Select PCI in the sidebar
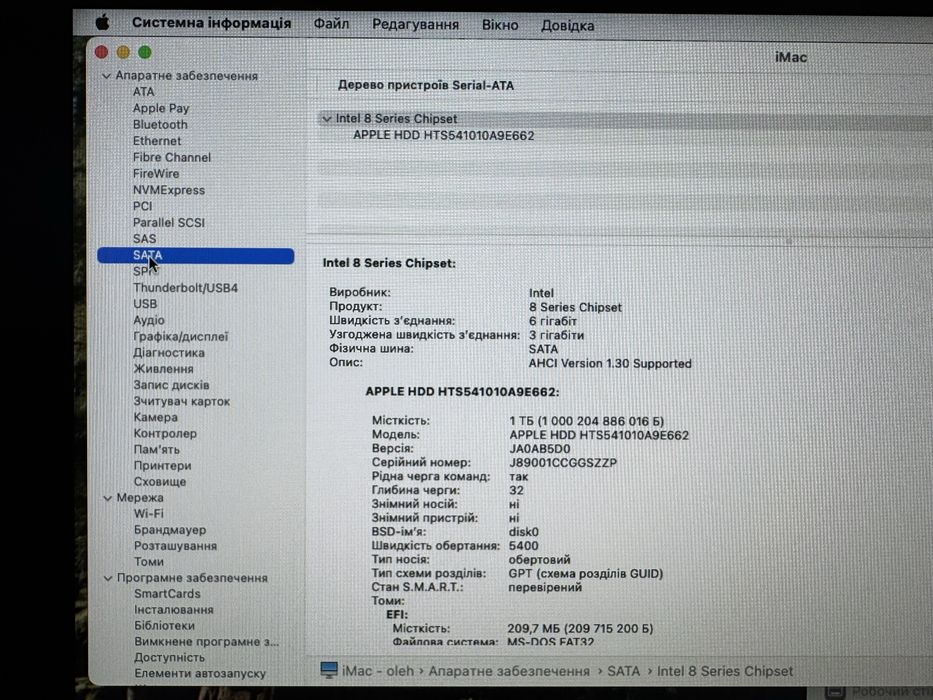The image size is (933, 700). (142, 206)
